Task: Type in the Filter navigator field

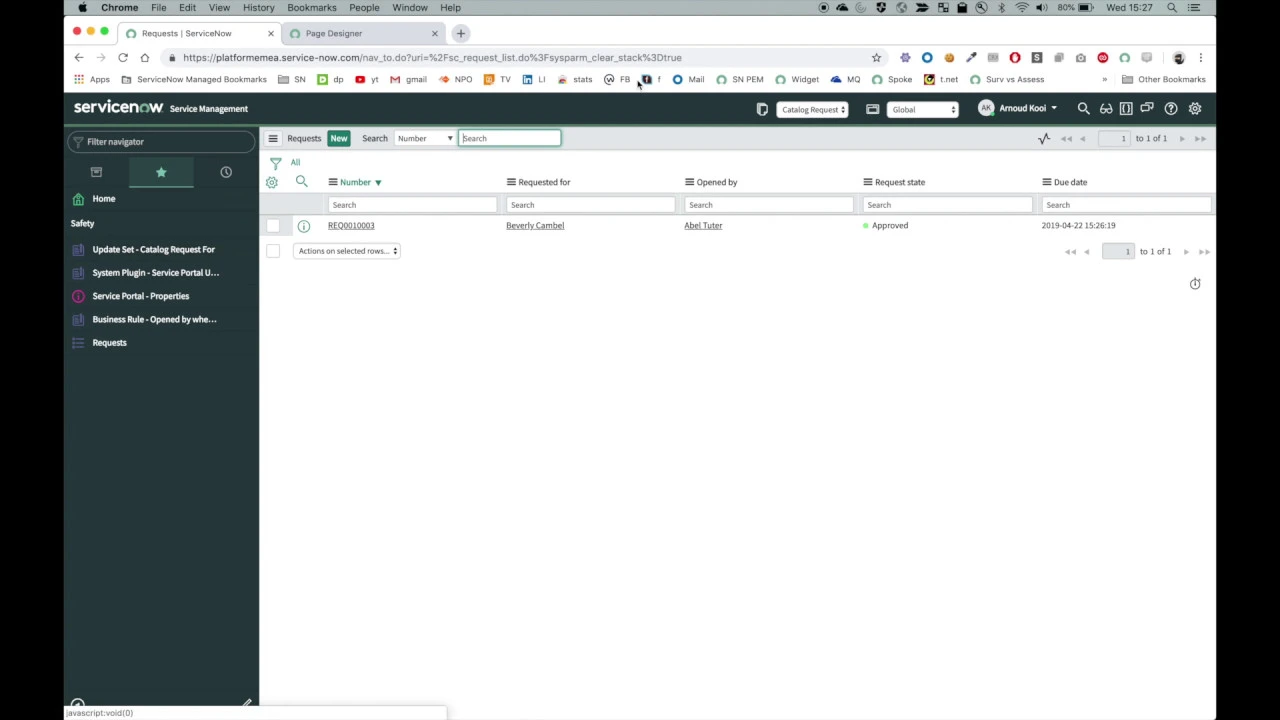Action: pos(160,141)
